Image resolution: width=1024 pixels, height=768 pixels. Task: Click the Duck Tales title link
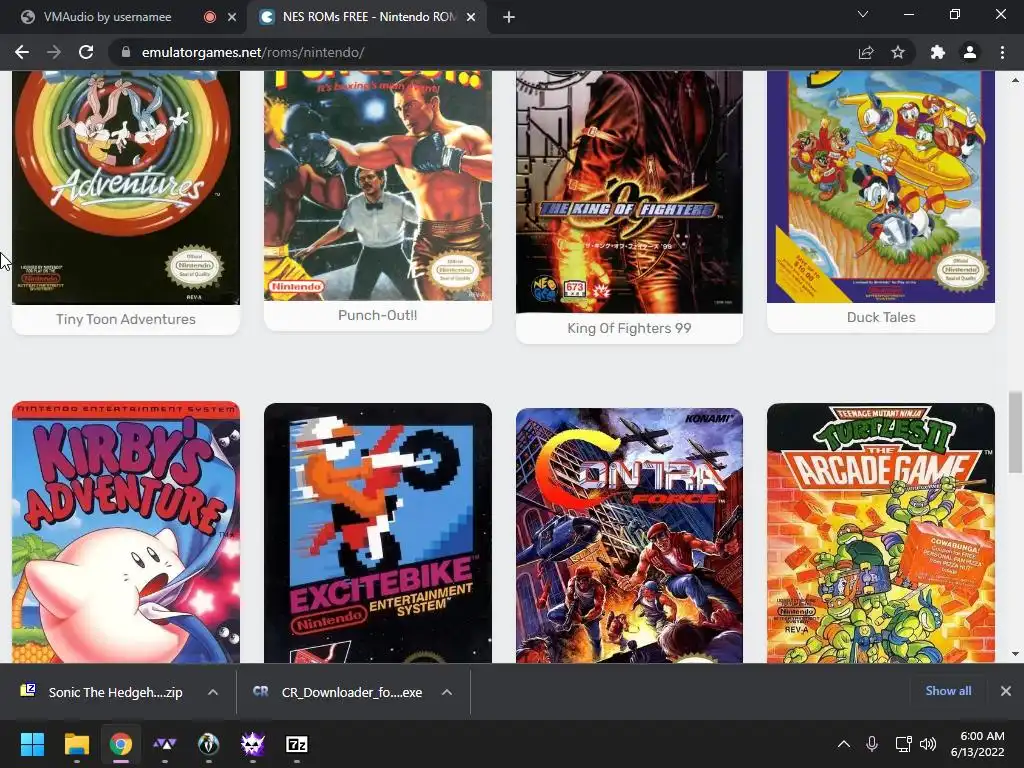click(881, 317)
